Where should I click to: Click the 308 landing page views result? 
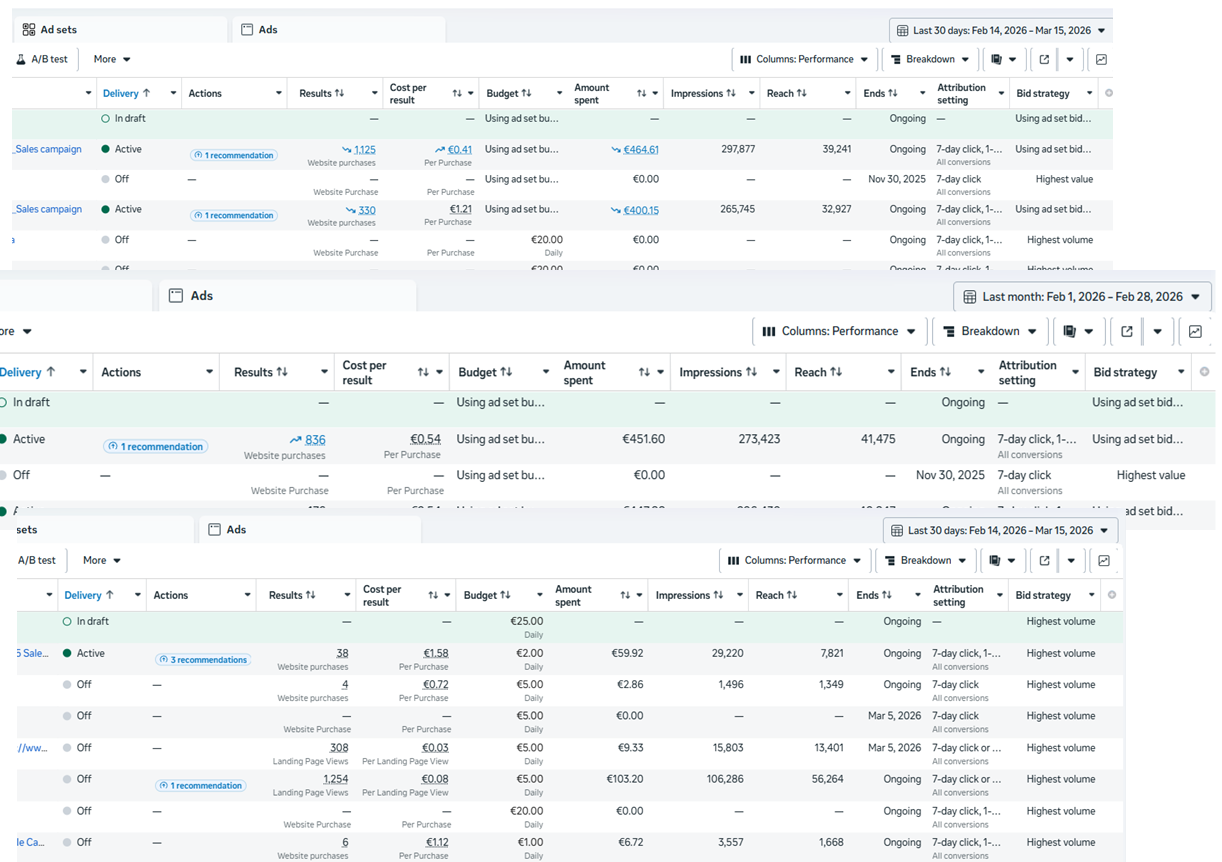click(x=339, y=747)
